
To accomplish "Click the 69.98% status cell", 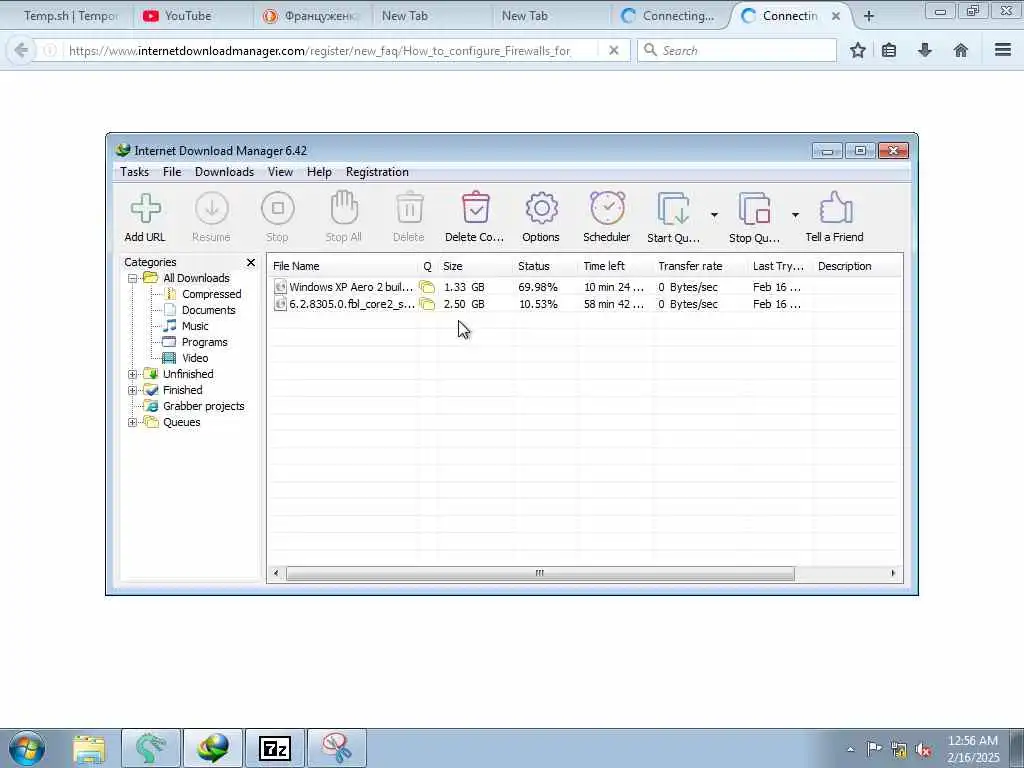I will (538, 287).
